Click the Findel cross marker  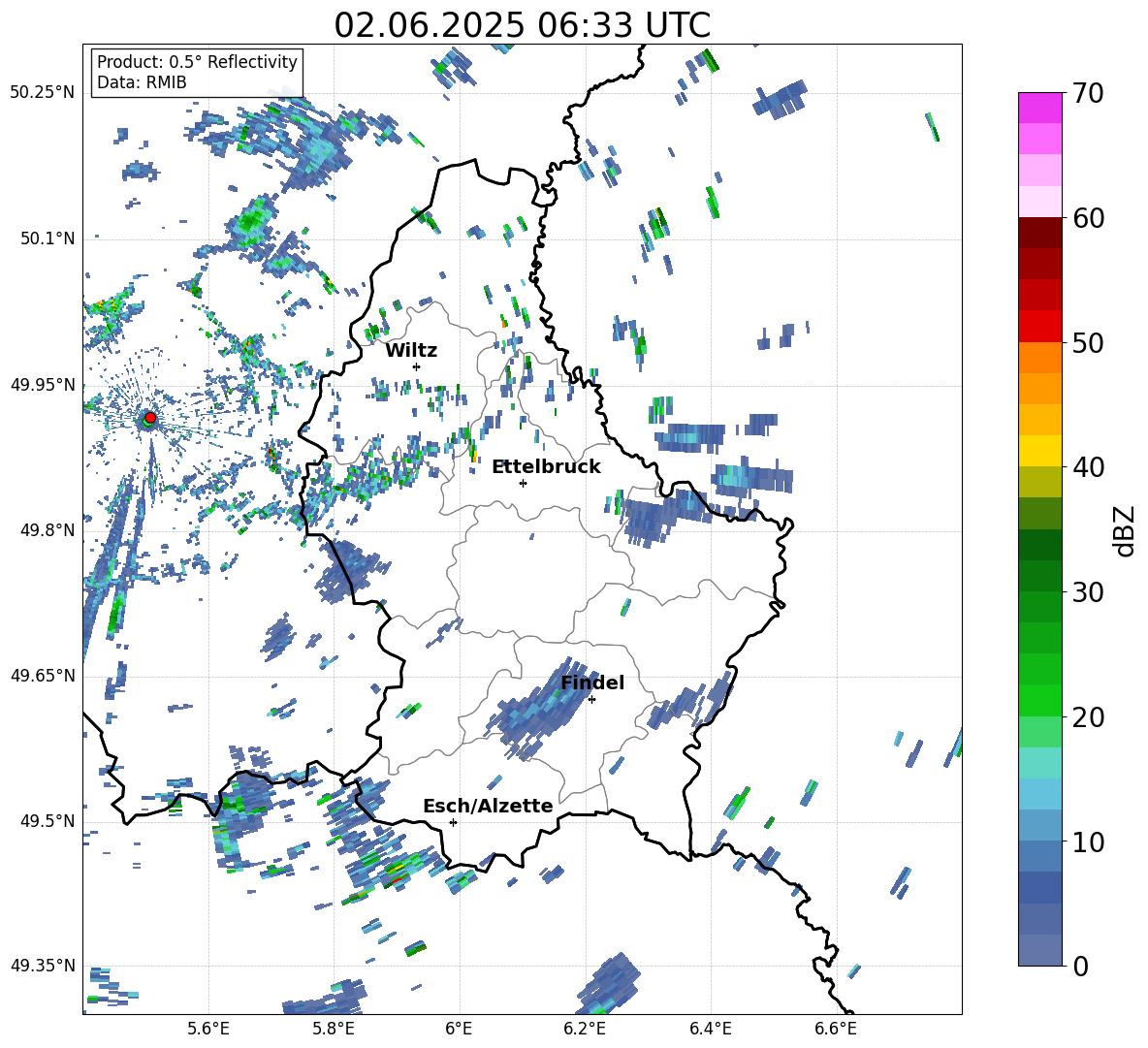point(591,700)
